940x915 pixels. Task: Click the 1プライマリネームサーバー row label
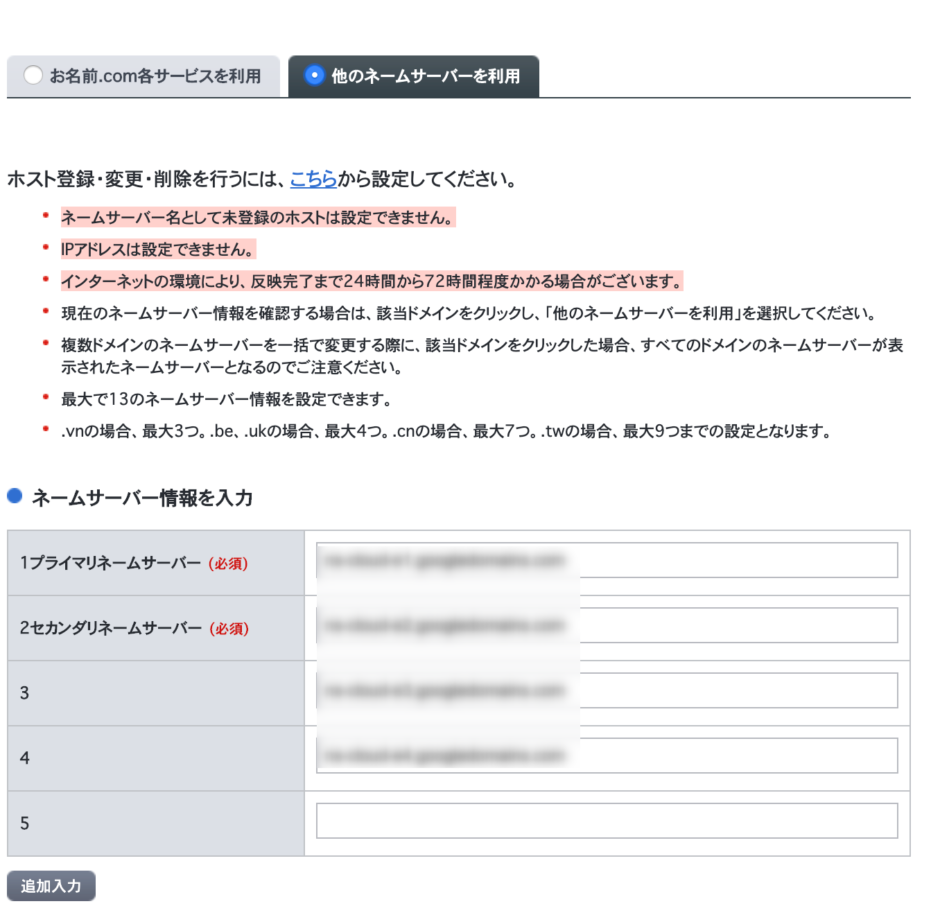[110, 563]
